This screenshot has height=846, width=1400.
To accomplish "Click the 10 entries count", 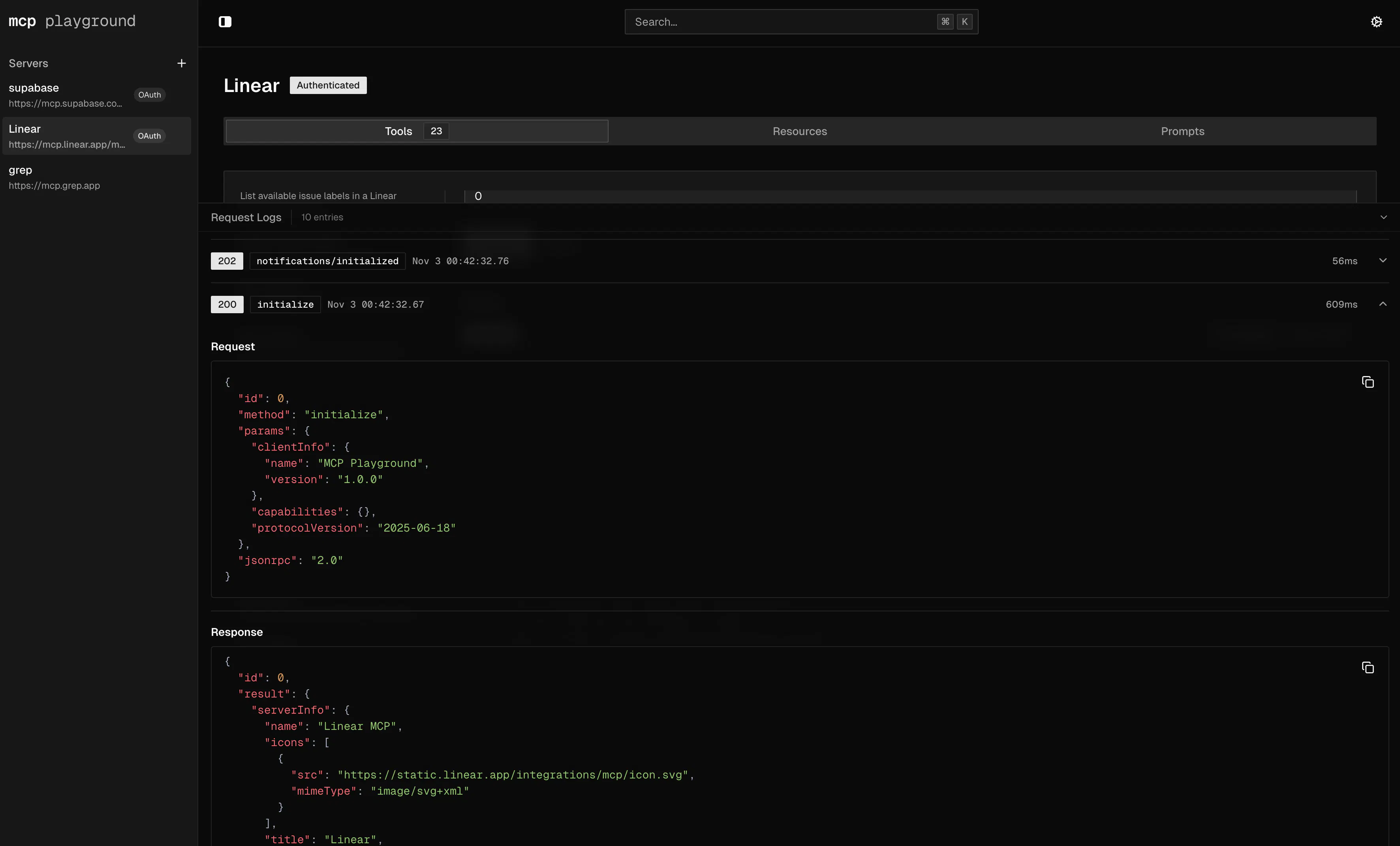I will point(322,217).
